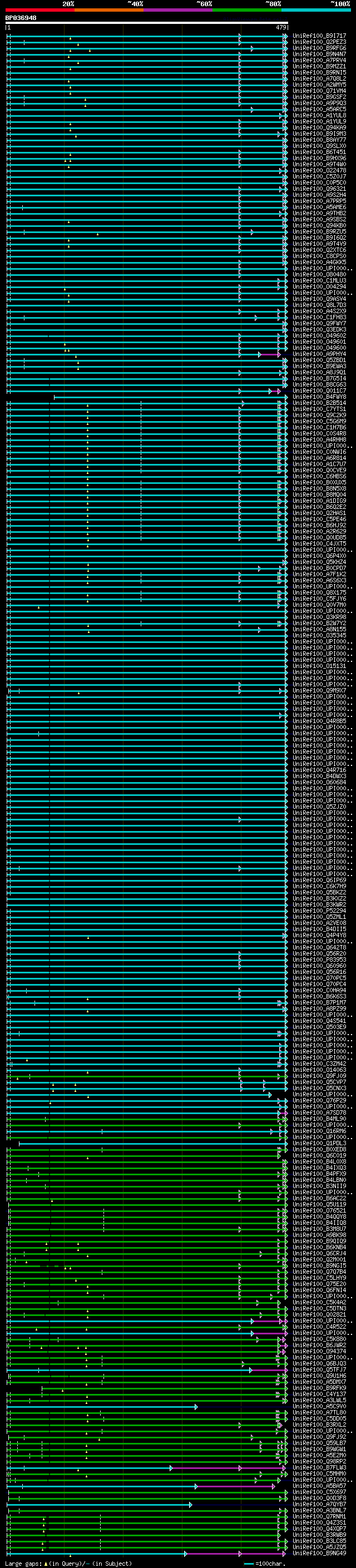Image resolution: width=356 pixels, height=1568 pixels.
Task: Select the UniRef100_O60684 label
Action: click(319, 782)
